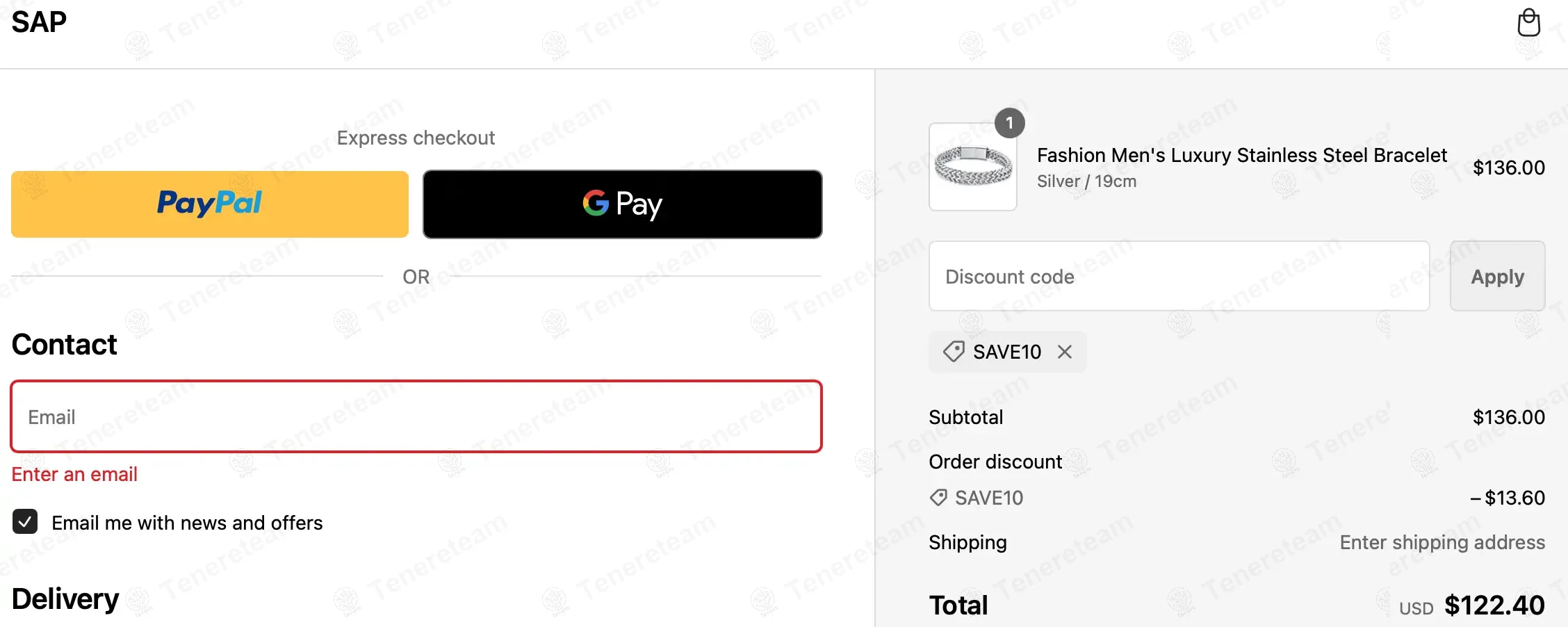Click the quantity badge on the bracelet image
Viewport: 1568px width, 627px height.
click(1009, 123)
